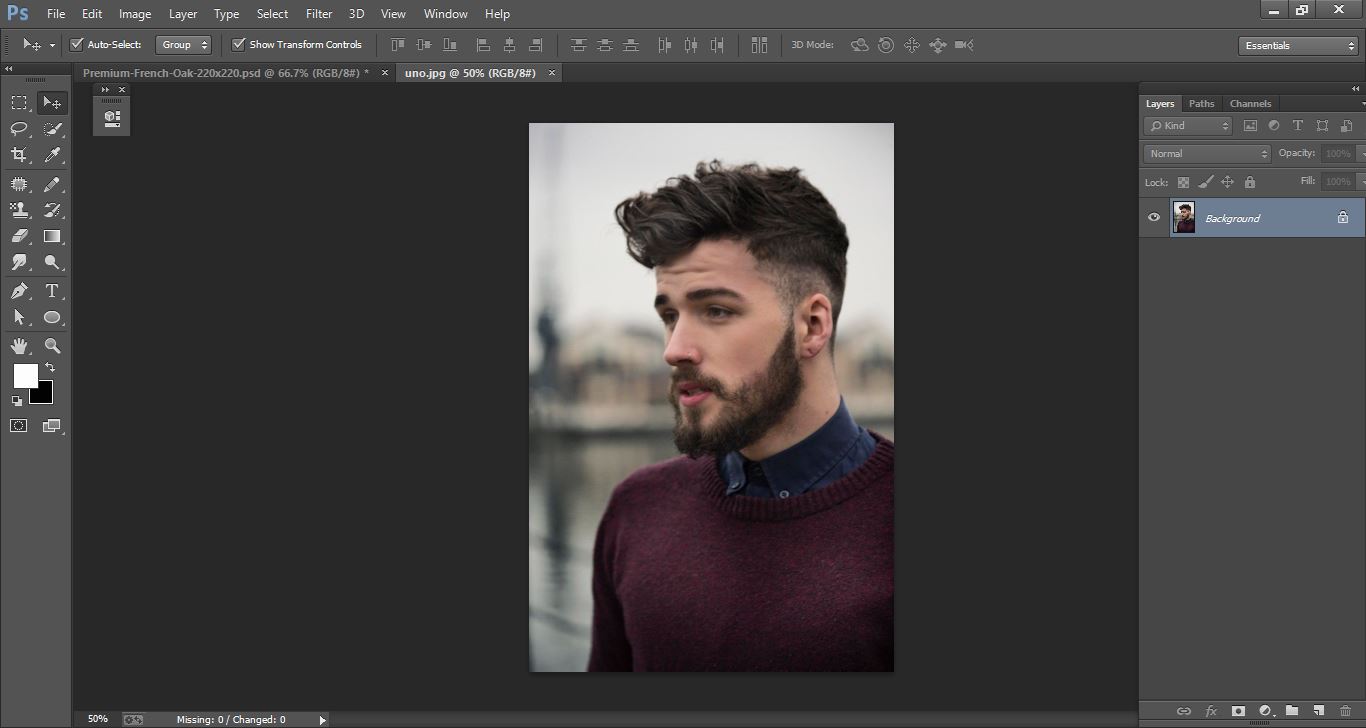Select the Crop tool

coord(19,154)
